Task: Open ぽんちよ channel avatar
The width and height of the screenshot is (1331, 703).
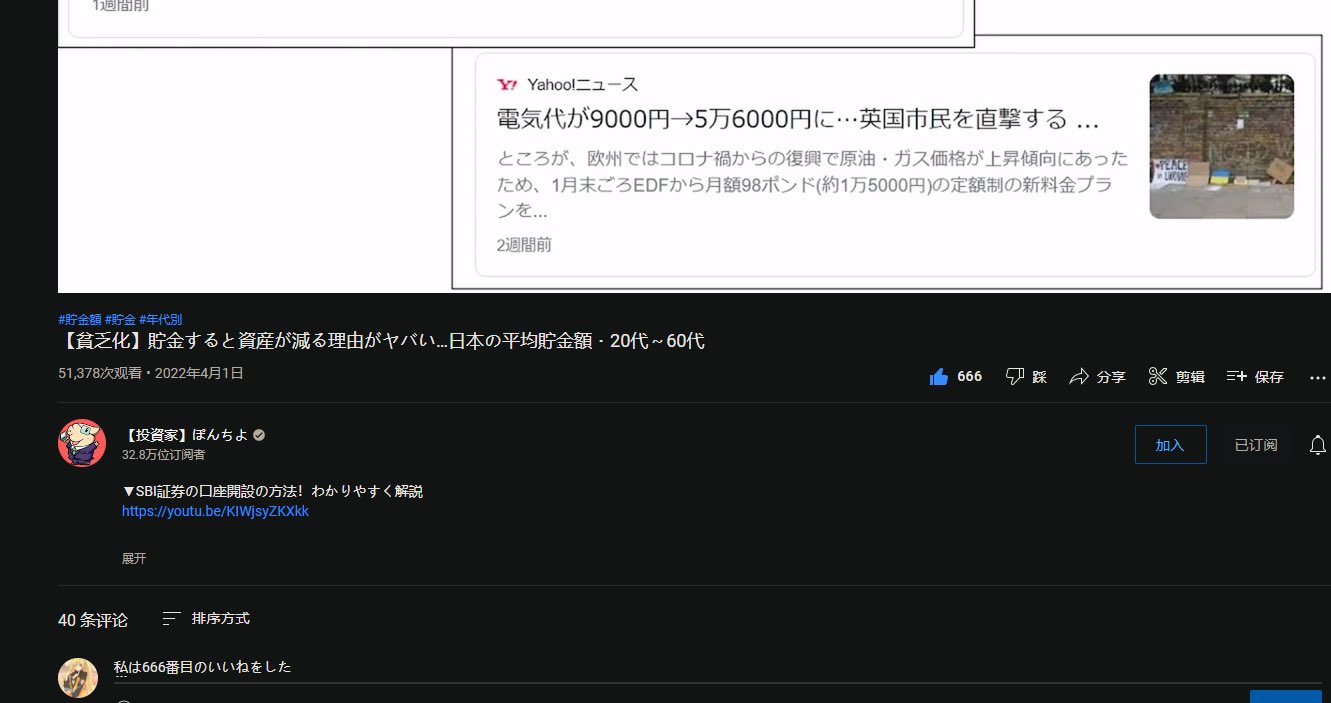Action: [x=82, y=443]
